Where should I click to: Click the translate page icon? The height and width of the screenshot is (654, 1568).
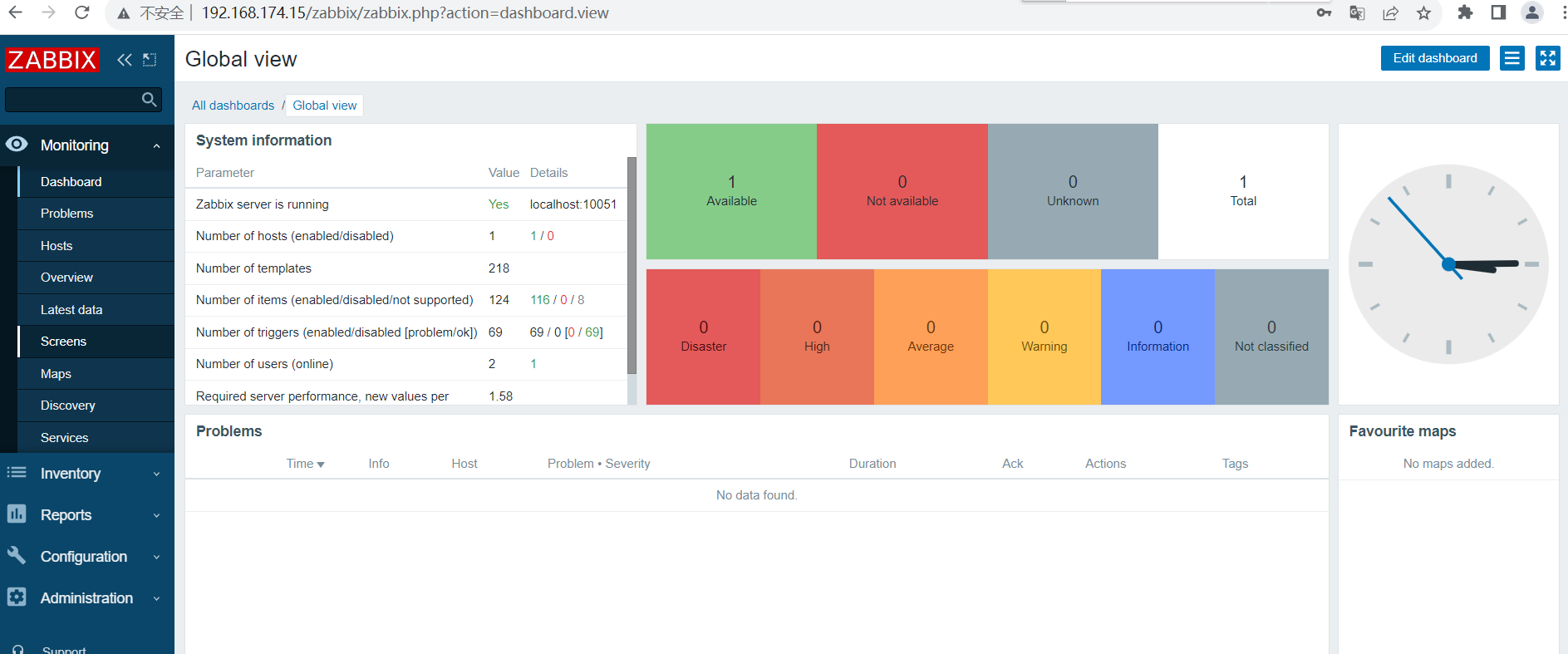[1357, 12]
